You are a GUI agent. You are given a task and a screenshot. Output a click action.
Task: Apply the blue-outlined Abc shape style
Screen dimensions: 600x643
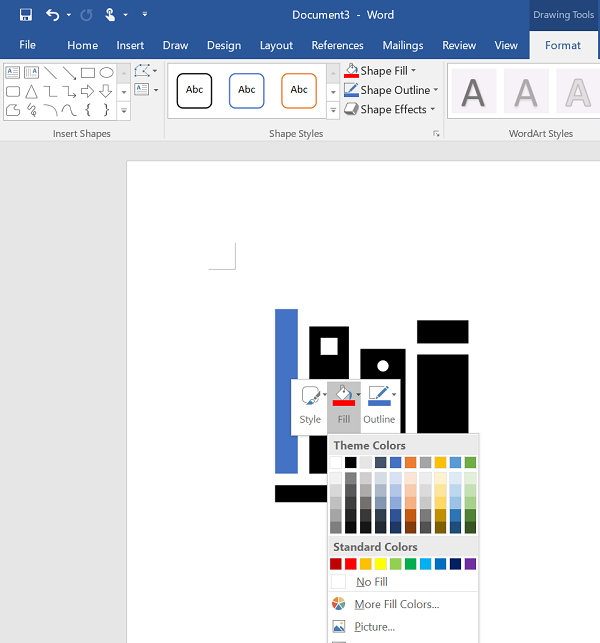(247, 90)
